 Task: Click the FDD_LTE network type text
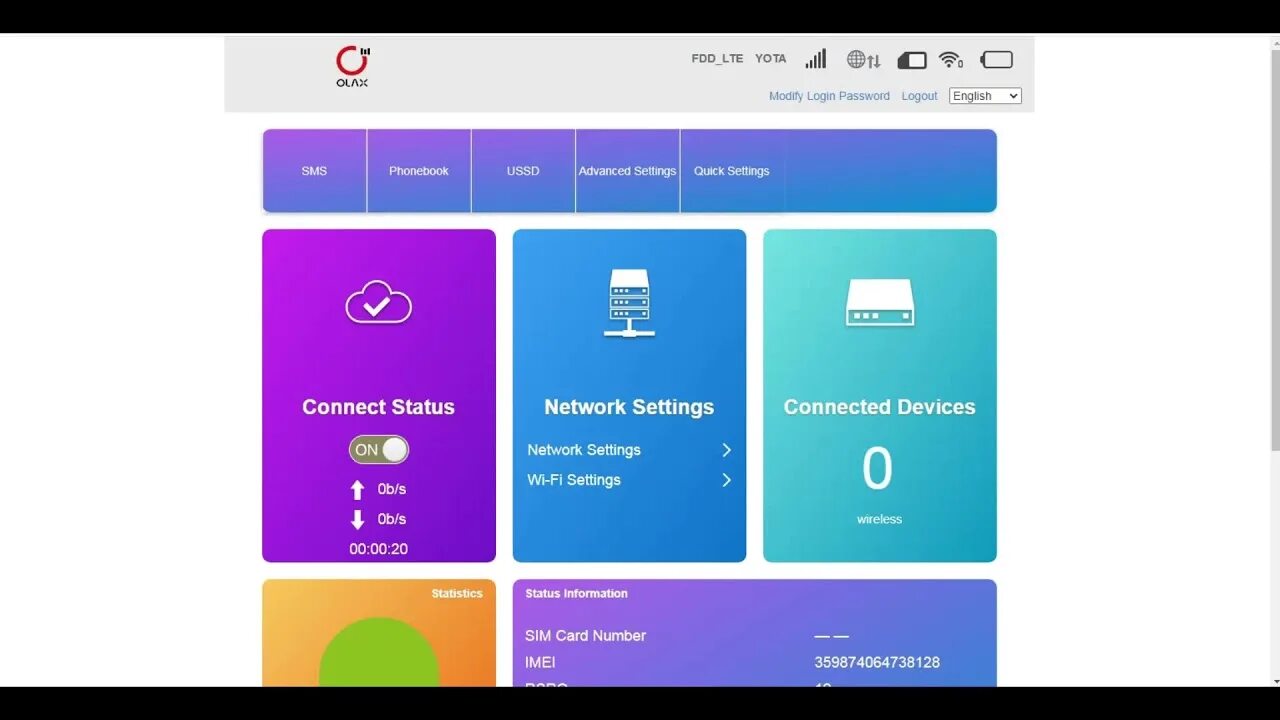click(717, 59)
